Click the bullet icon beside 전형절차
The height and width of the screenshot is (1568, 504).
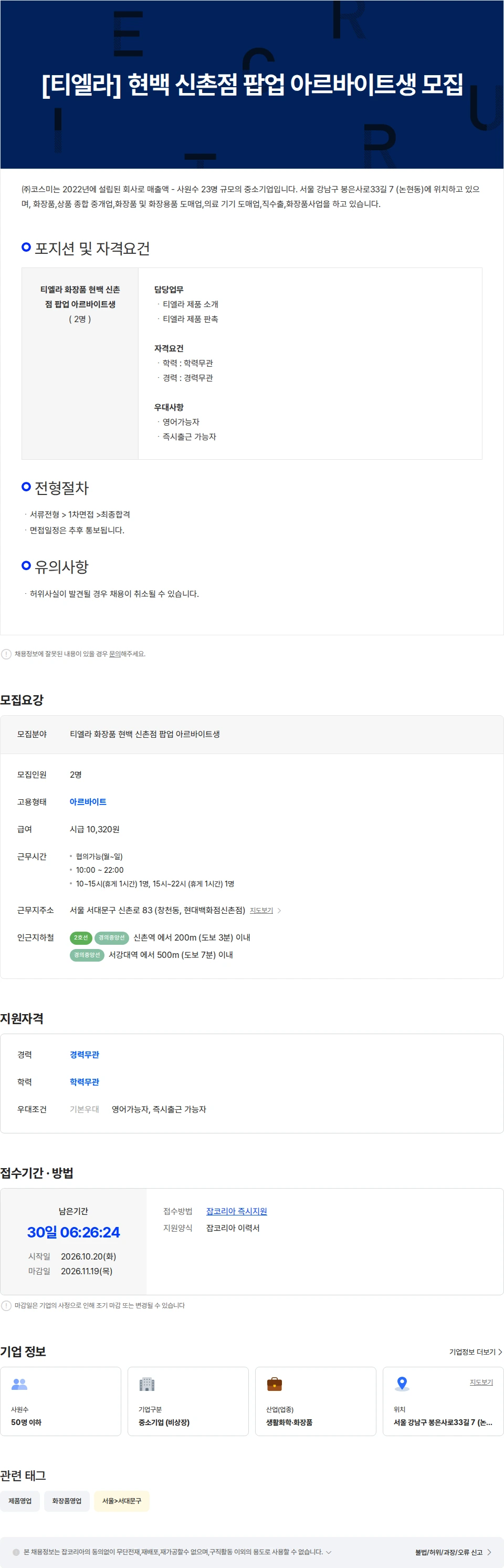point(26,487)
